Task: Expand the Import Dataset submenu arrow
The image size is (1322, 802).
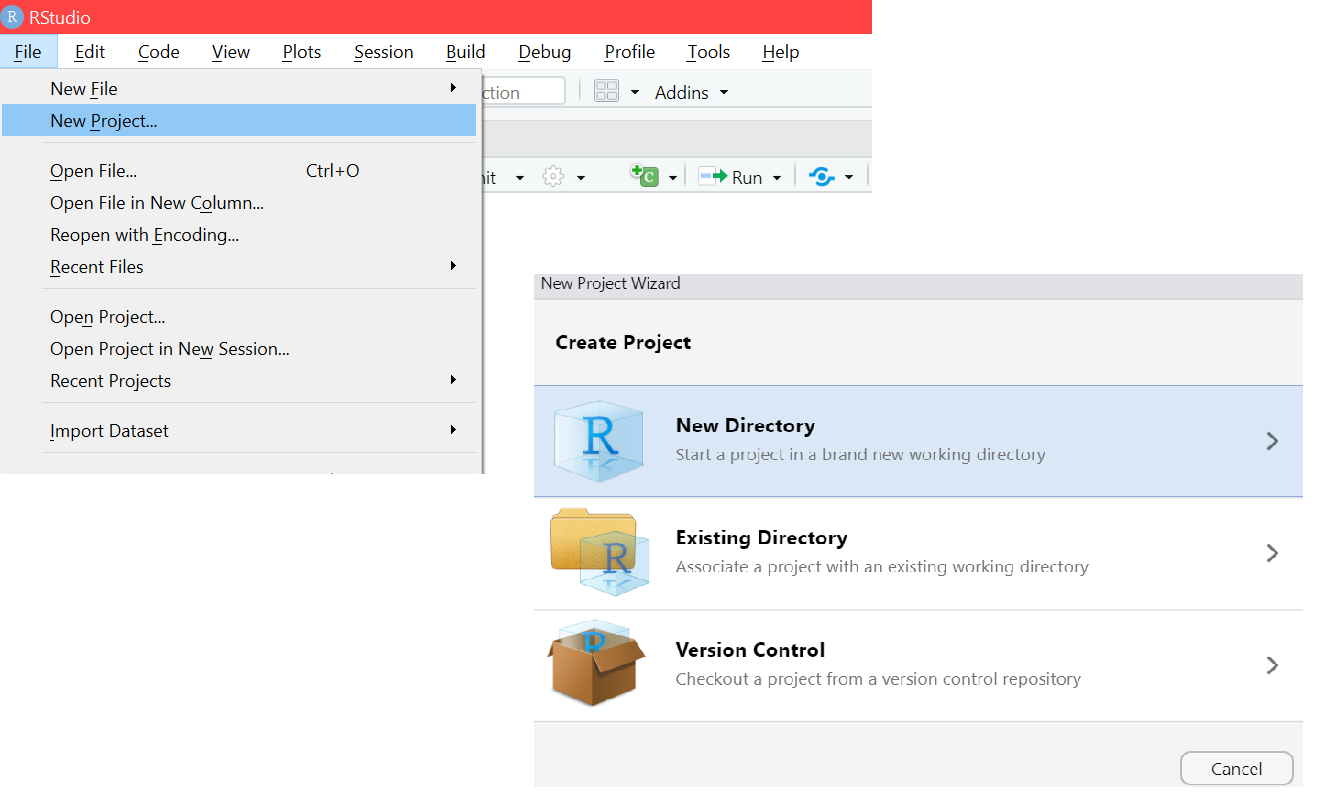Action: pos(453,430)
